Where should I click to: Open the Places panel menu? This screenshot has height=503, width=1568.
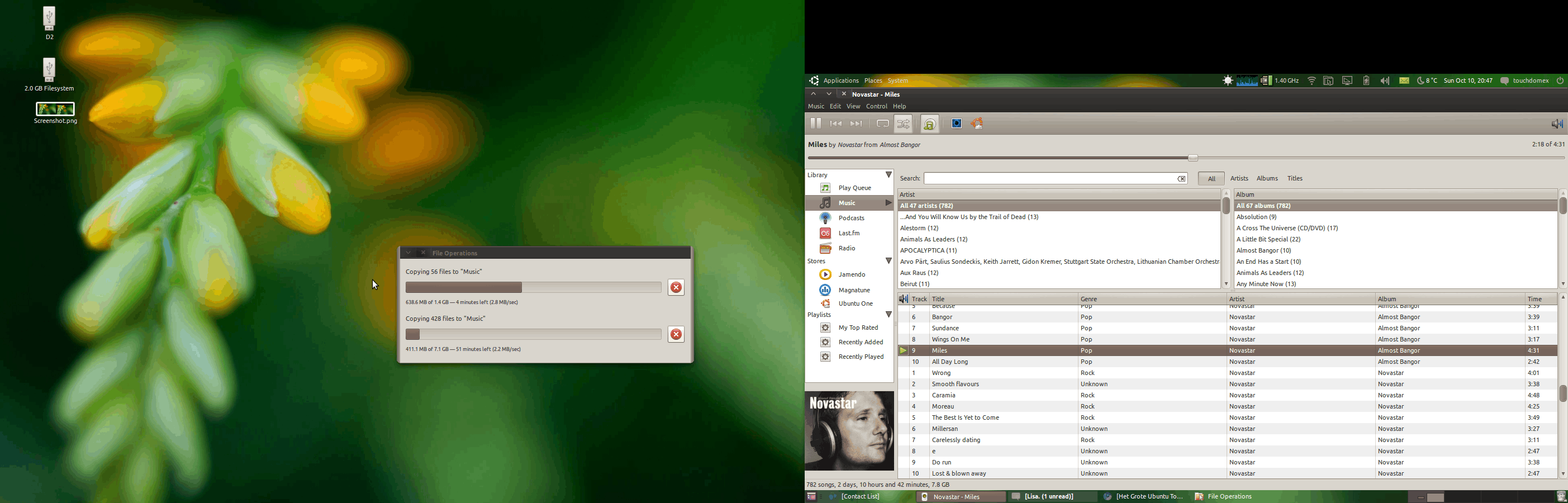873,81
